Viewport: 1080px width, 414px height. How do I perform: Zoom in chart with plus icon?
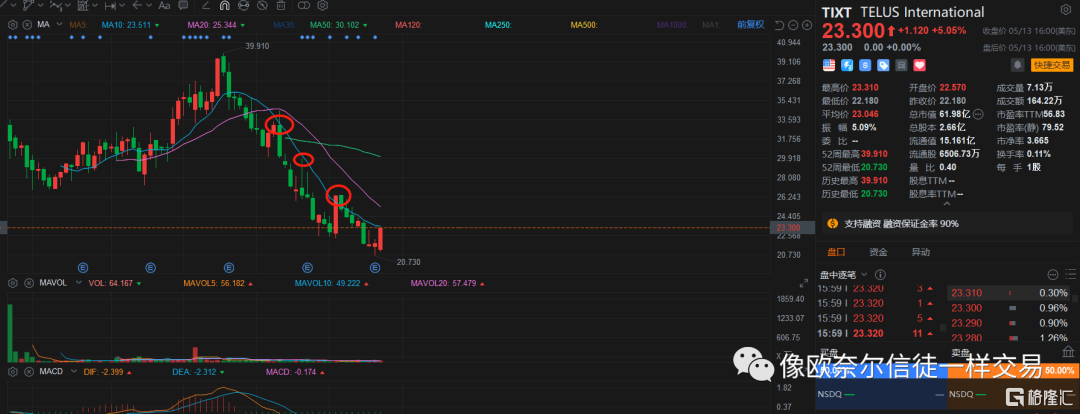[x=807, y=25]
